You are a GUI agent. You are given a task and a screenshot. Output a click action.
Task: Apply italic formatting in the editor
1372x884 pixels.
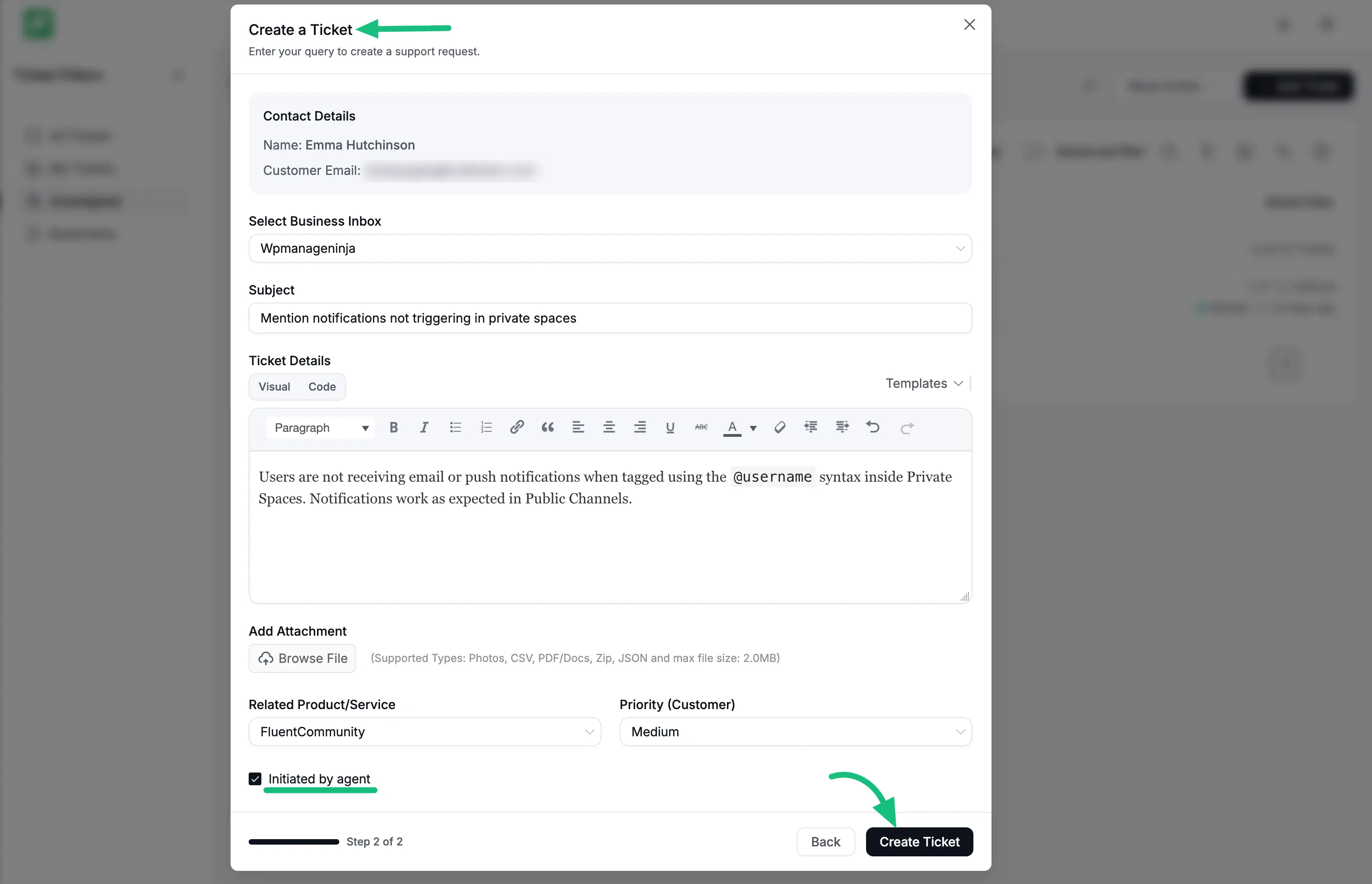pyautogui.click(x=424, y=427)
